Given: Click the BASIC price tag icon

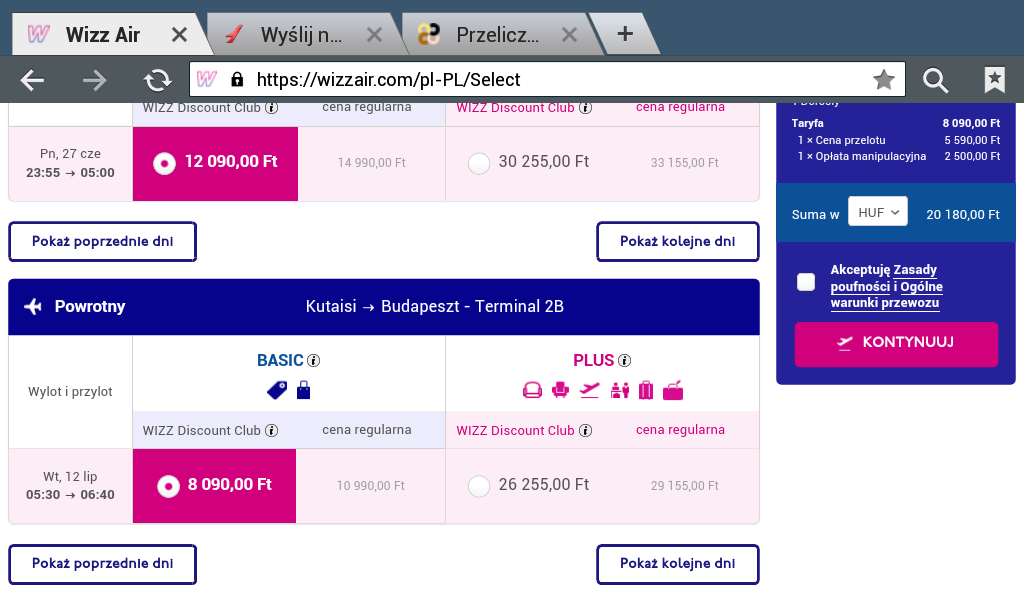Looking at the screenshot, I should 277,390.
